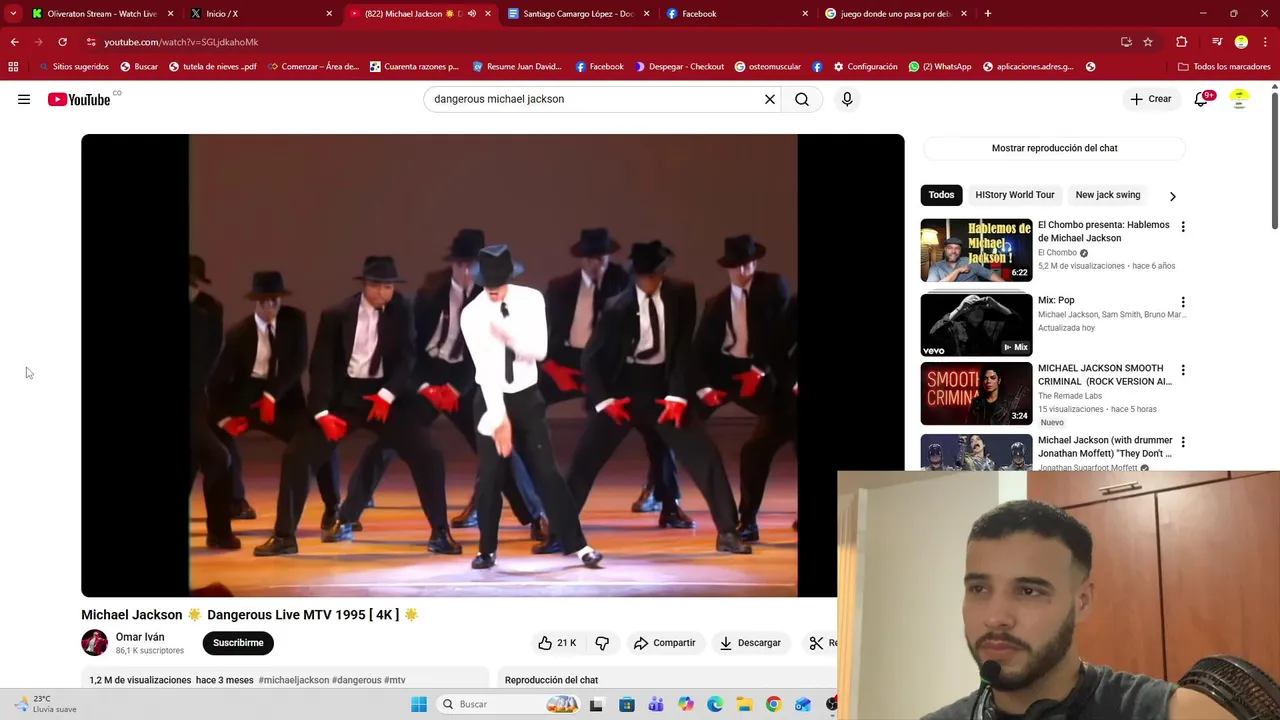Open the Todos los marcadores folder
The width and height of the screenshot is (1280, 720).
pyautogui.click(x=1224, y=67)
